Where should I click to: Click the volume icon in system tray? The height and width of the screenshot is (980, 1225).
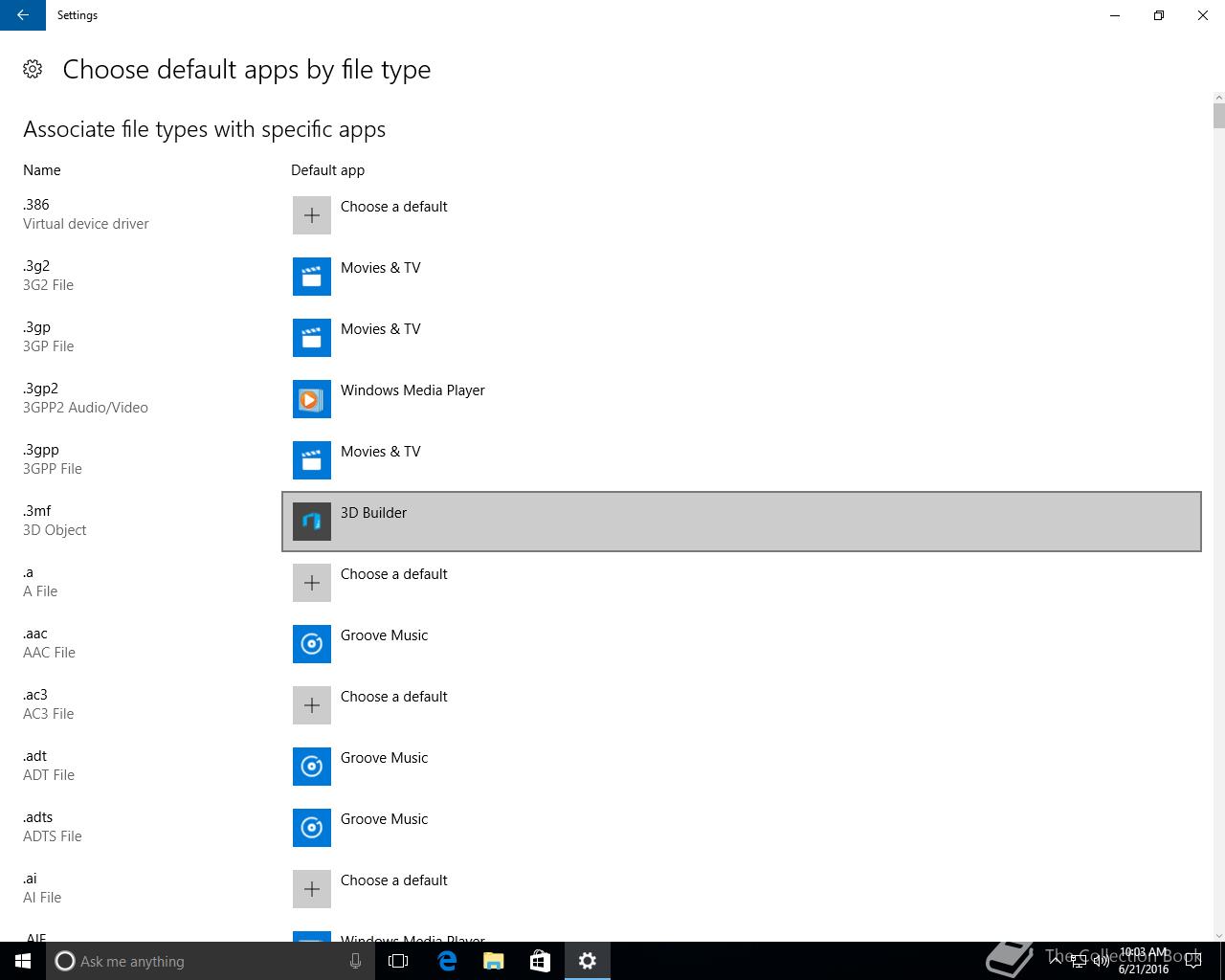tap(1102, 961)
